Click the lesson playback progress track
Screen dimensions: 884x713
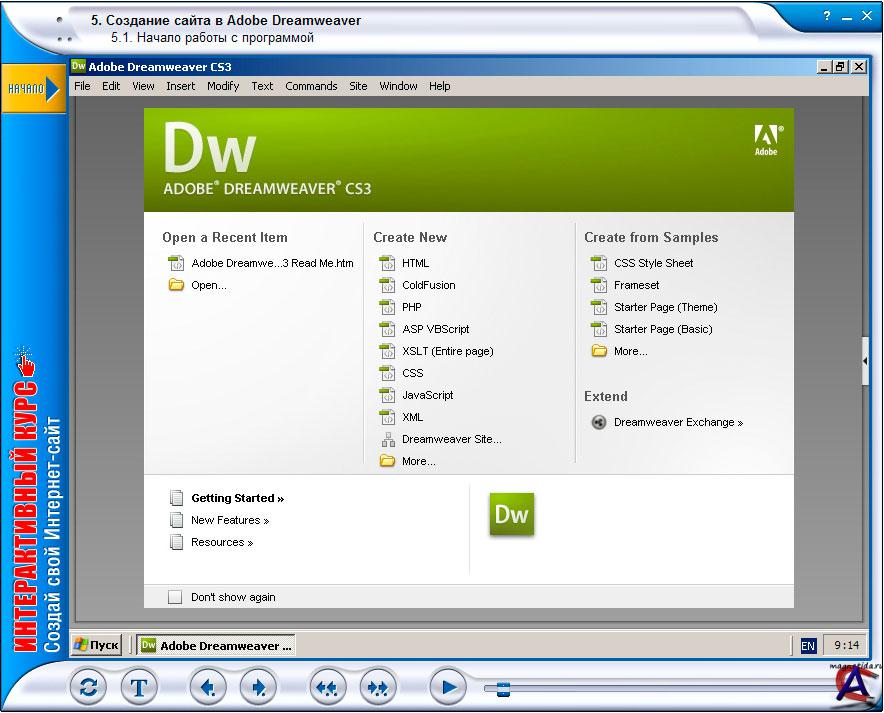click(662, 688)
